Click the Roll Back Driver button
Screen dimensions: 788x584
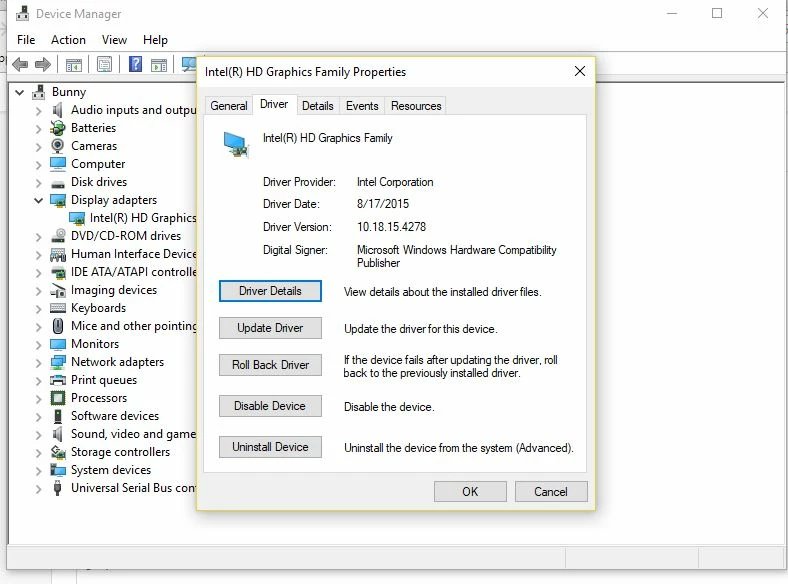pos(270,365)
